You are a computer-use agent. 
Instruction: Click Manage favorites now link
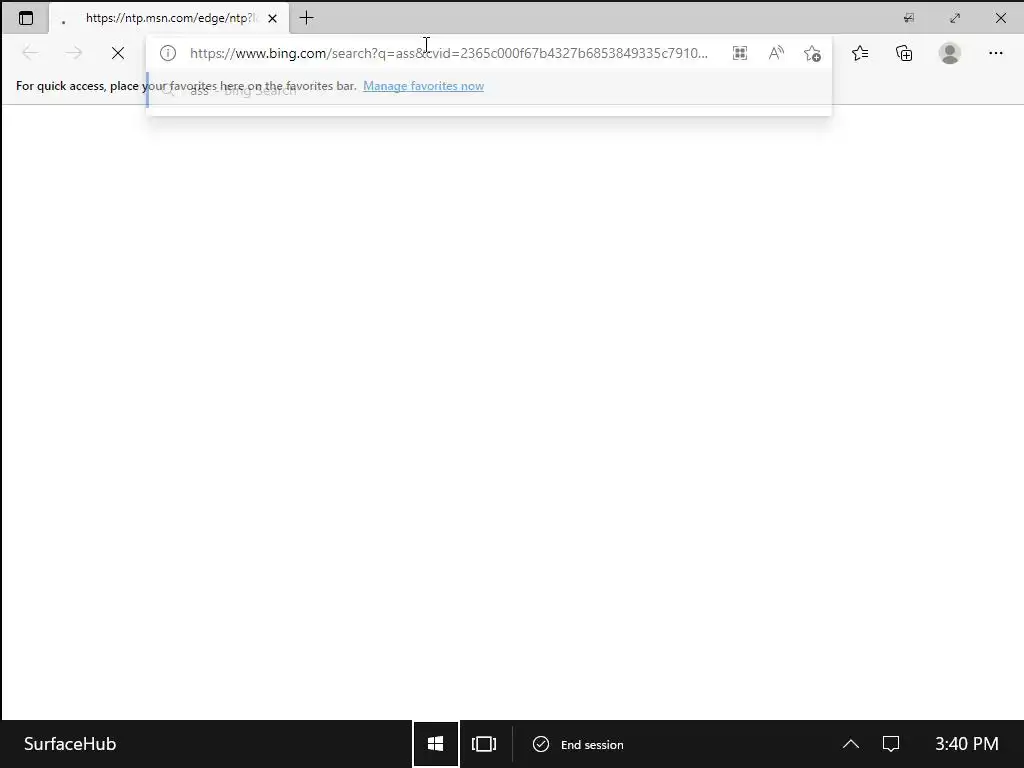click(x=423, y=86)
